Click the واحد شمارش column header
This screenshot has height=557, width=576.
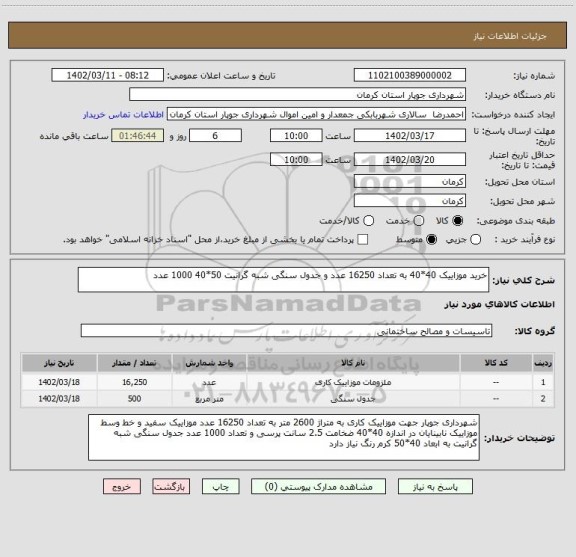click(x=209, y=363)
